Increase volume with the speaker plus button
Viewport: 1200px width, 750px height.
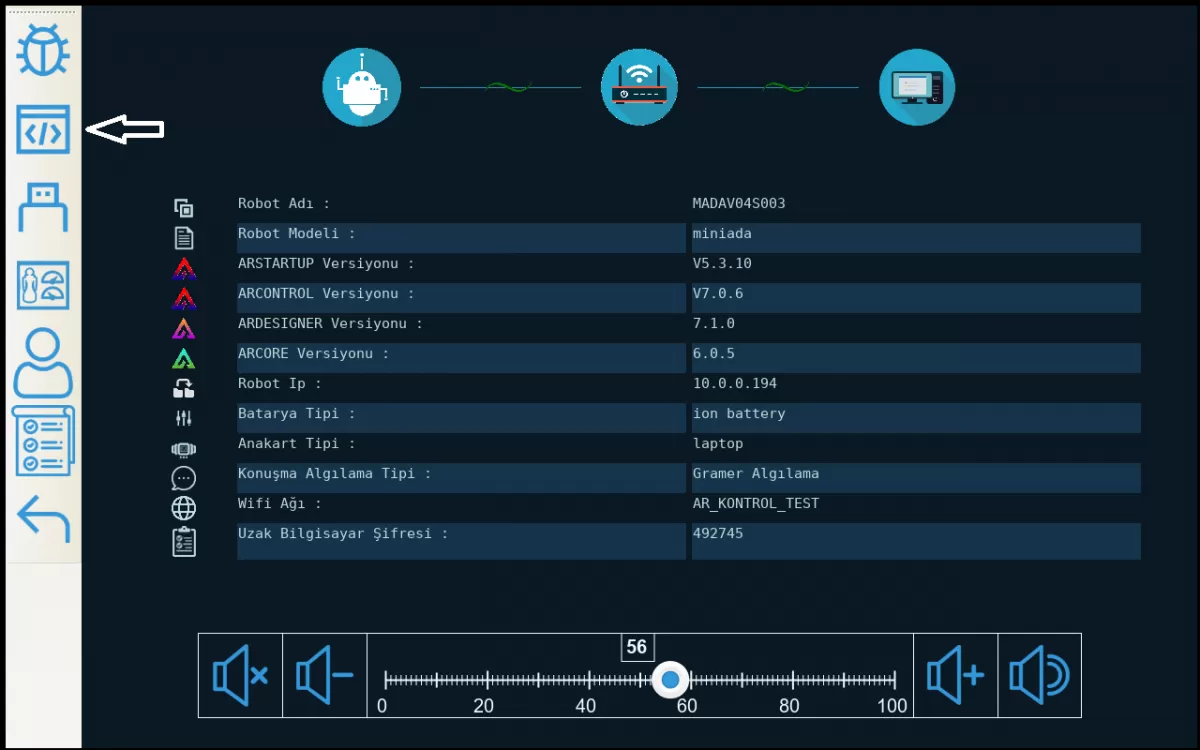pos(955,676)
